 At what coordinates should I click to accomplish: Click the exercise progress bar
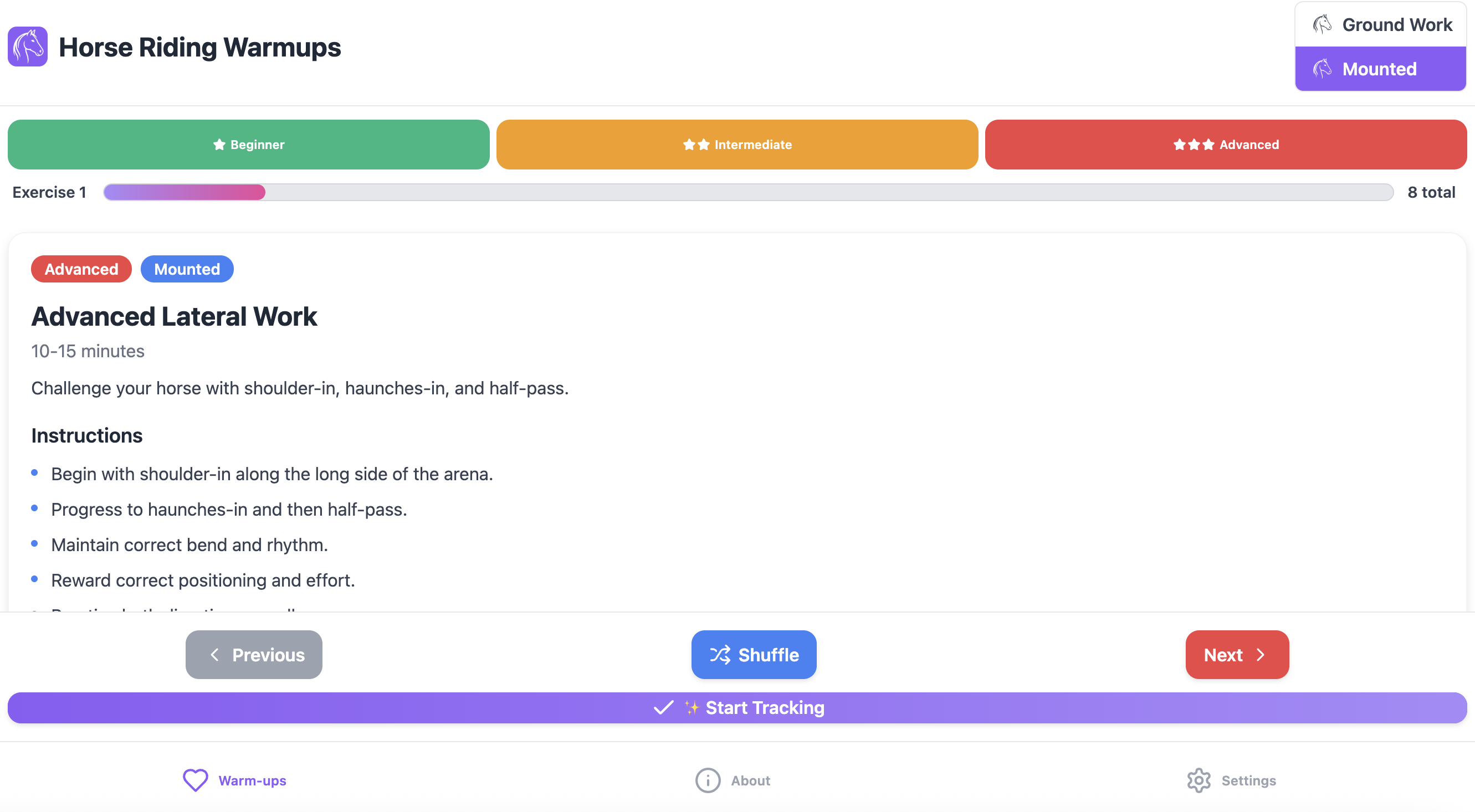click(x=748, y=192)
